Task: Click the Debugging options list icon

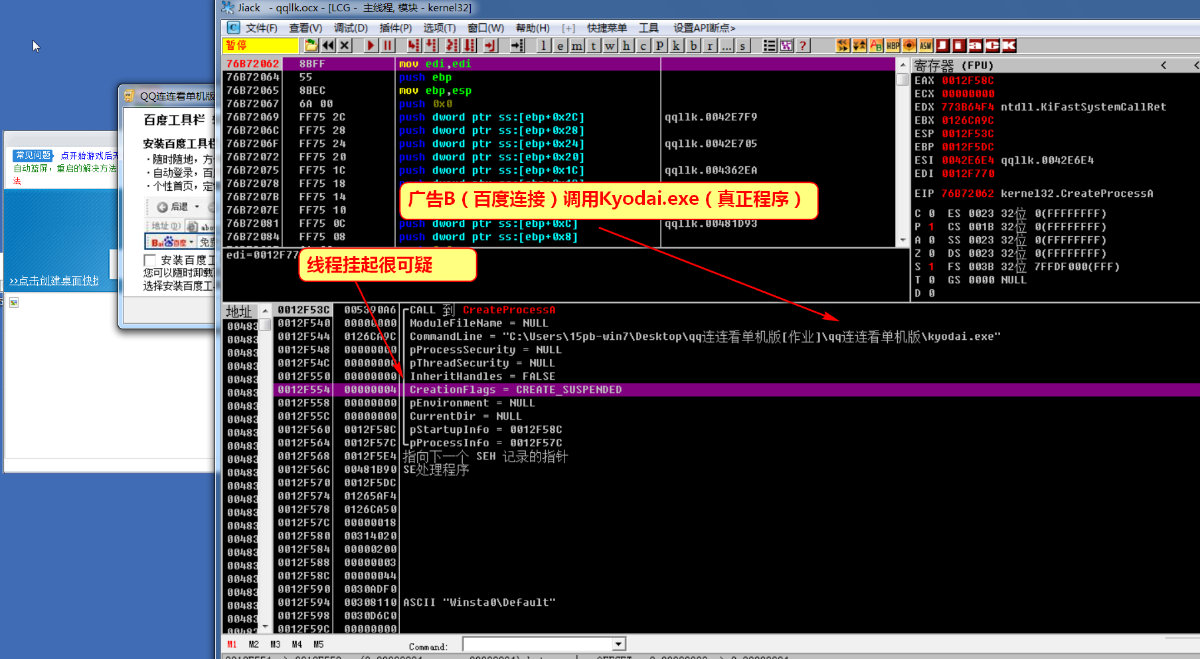Action: coord(769,45)
